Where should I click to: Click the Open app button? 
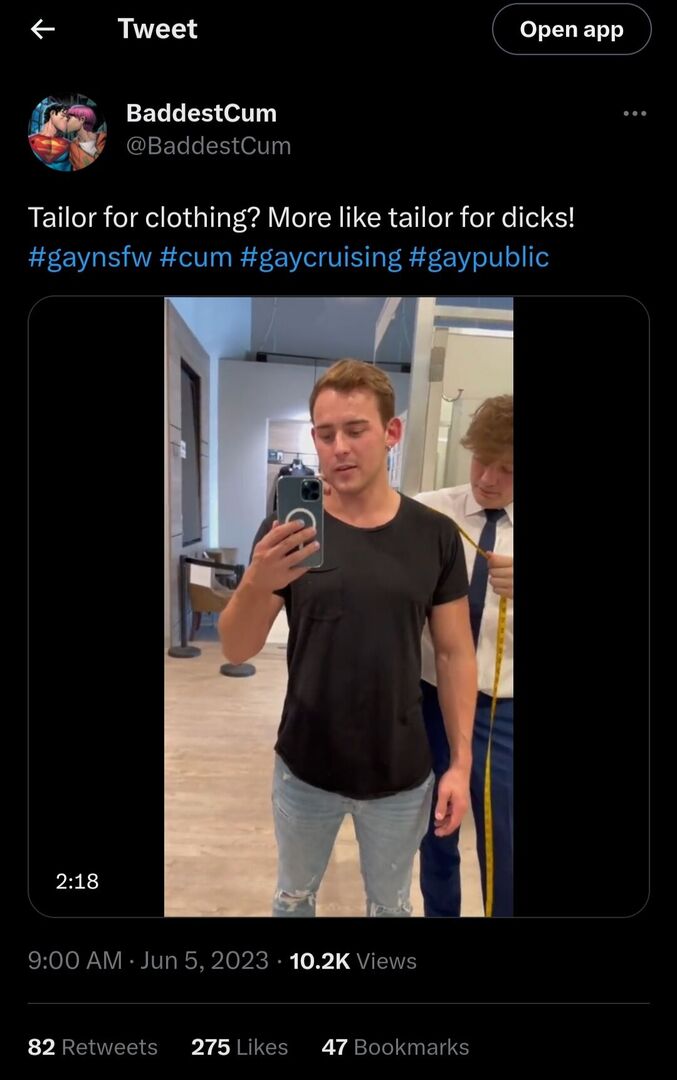(571, 29)
